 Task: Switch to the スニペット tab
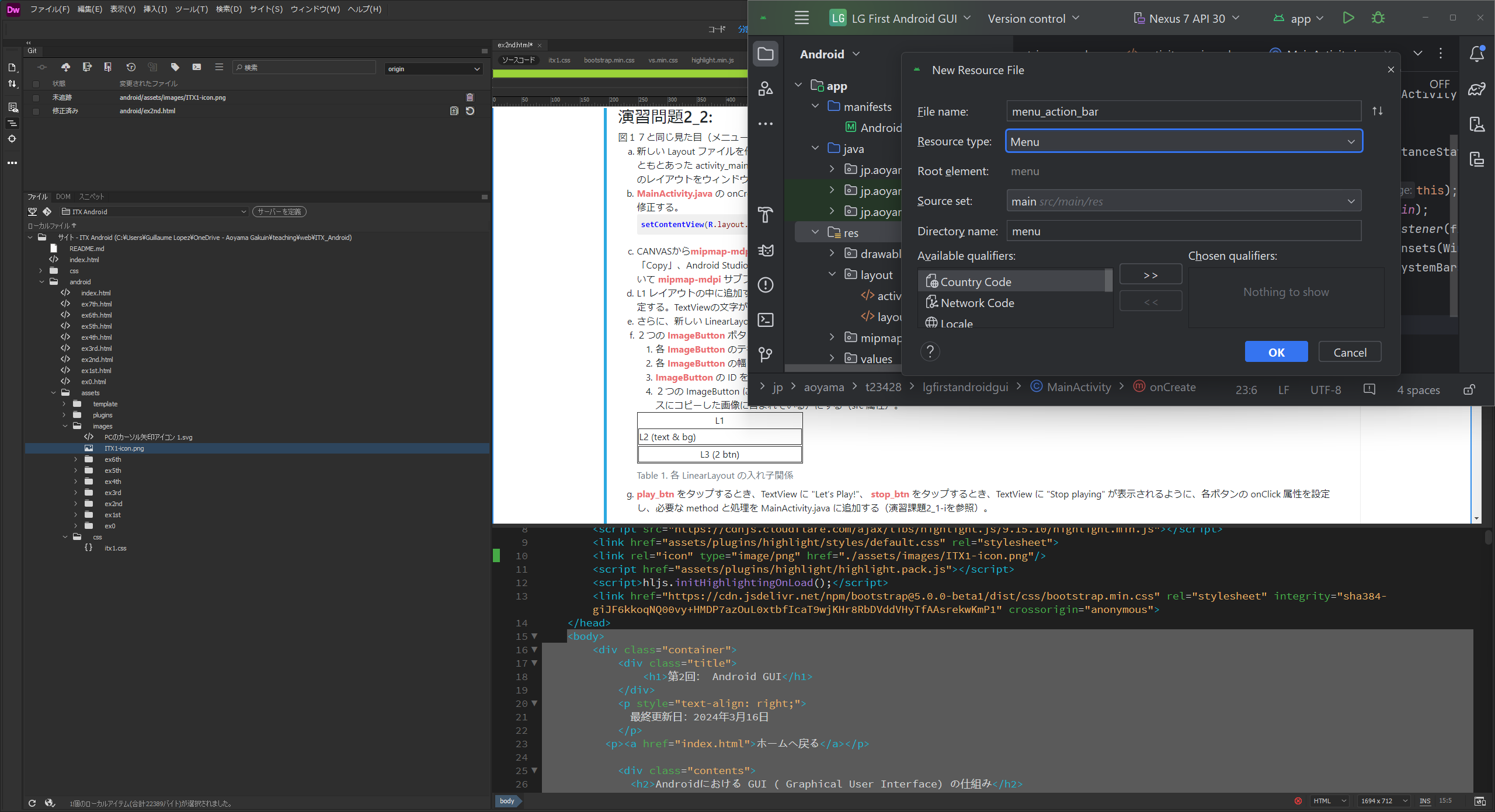(91, 197)
